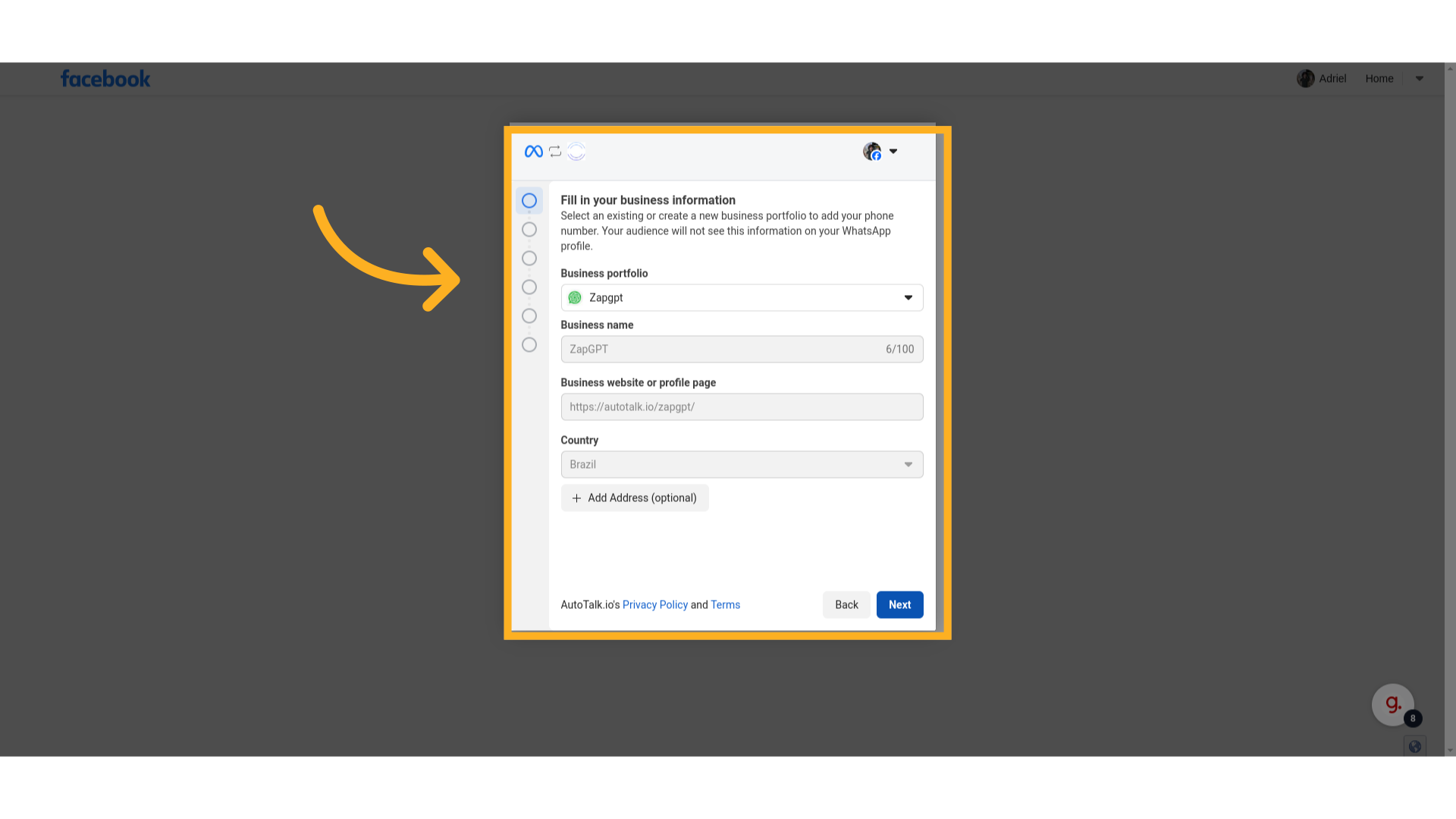Click the Next button

point(900,605)
